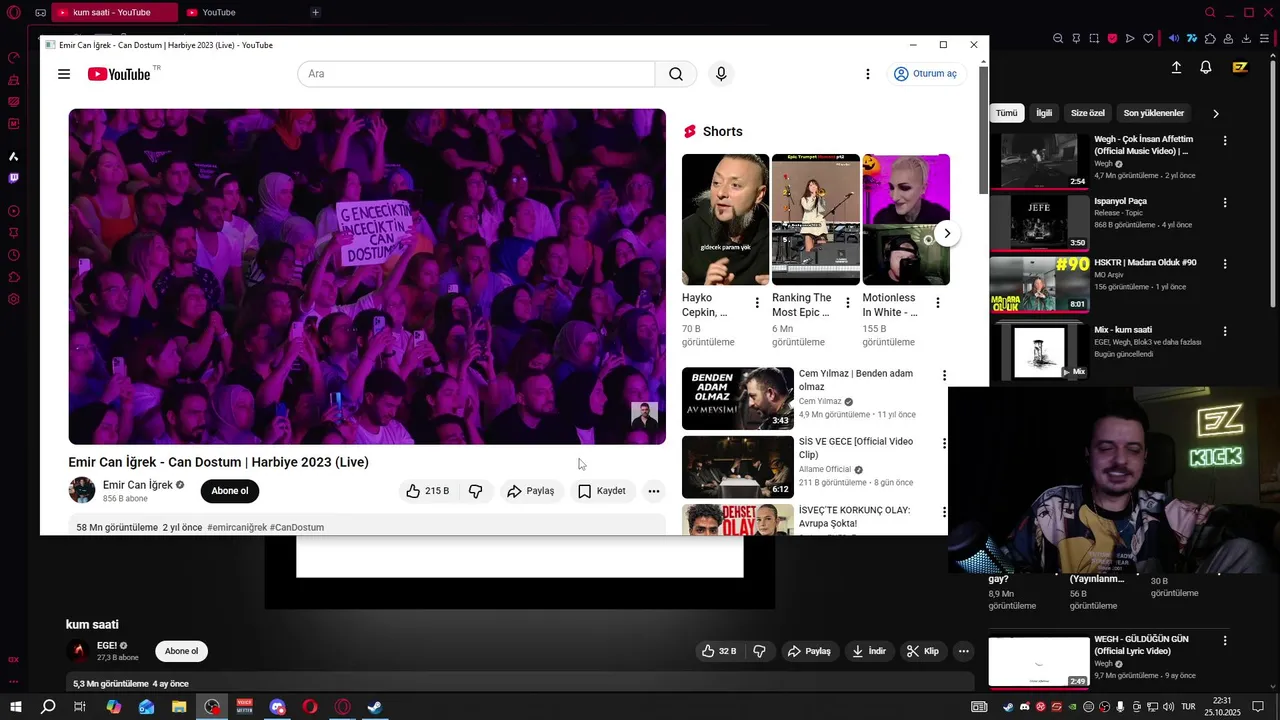
Task: Open Windows Start menu
Action: (x=16, y=707)
